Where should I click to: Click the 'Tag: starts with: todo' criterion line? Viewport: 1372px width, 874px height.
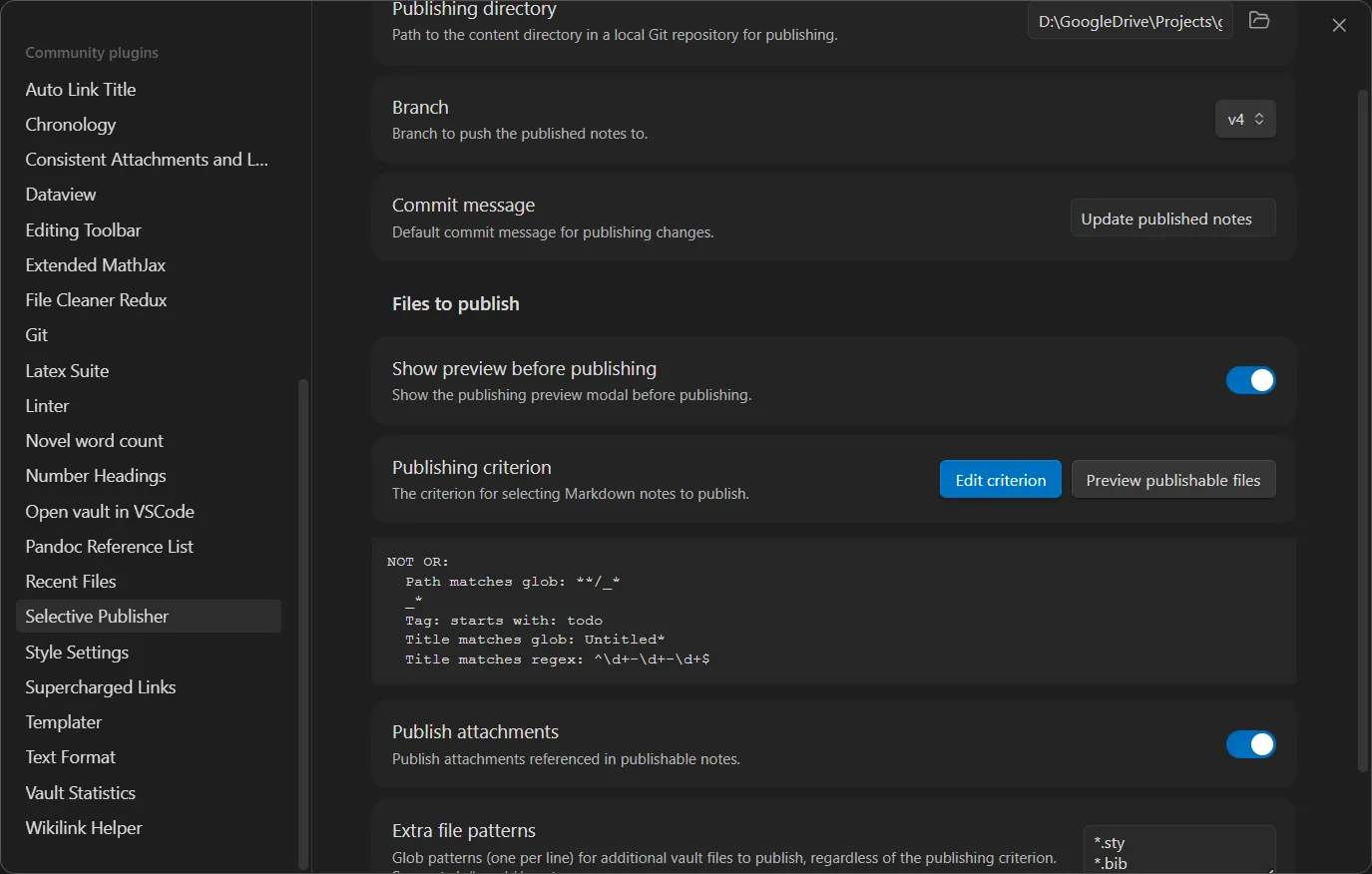pyautogui.click(x=504, y=621)
